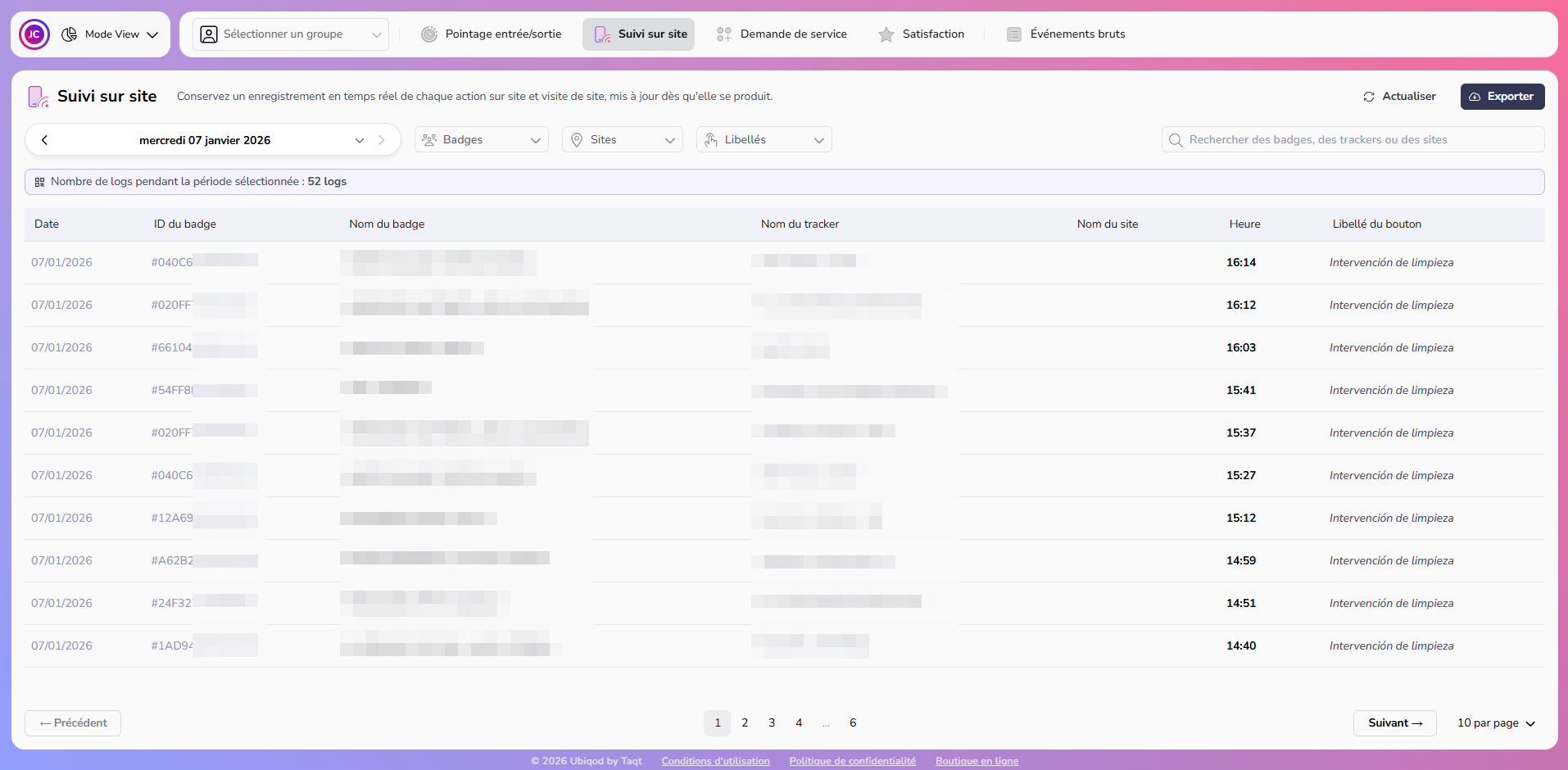
Task: Click the Exporter button
Action: (1502, 96)
